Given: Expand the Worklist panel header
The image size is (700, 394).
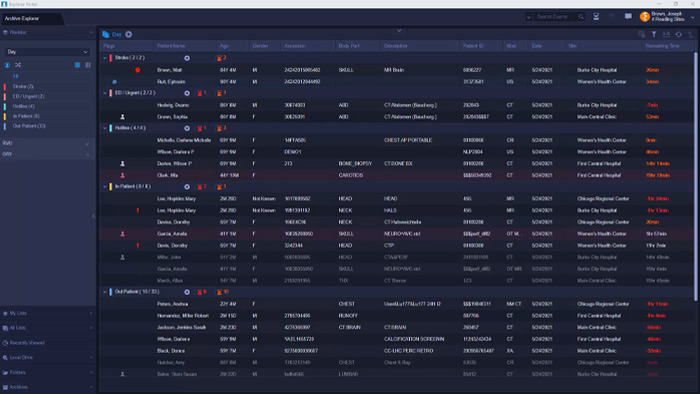Looking at the screenshot, I should [x=47, y=33].
